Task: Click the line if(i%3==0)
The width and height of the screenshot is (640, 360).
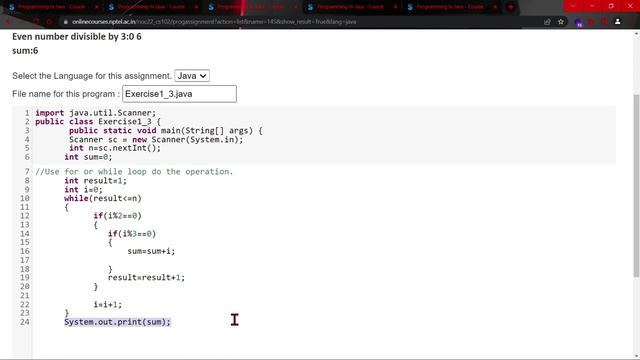Action: (x=132, y=234)
